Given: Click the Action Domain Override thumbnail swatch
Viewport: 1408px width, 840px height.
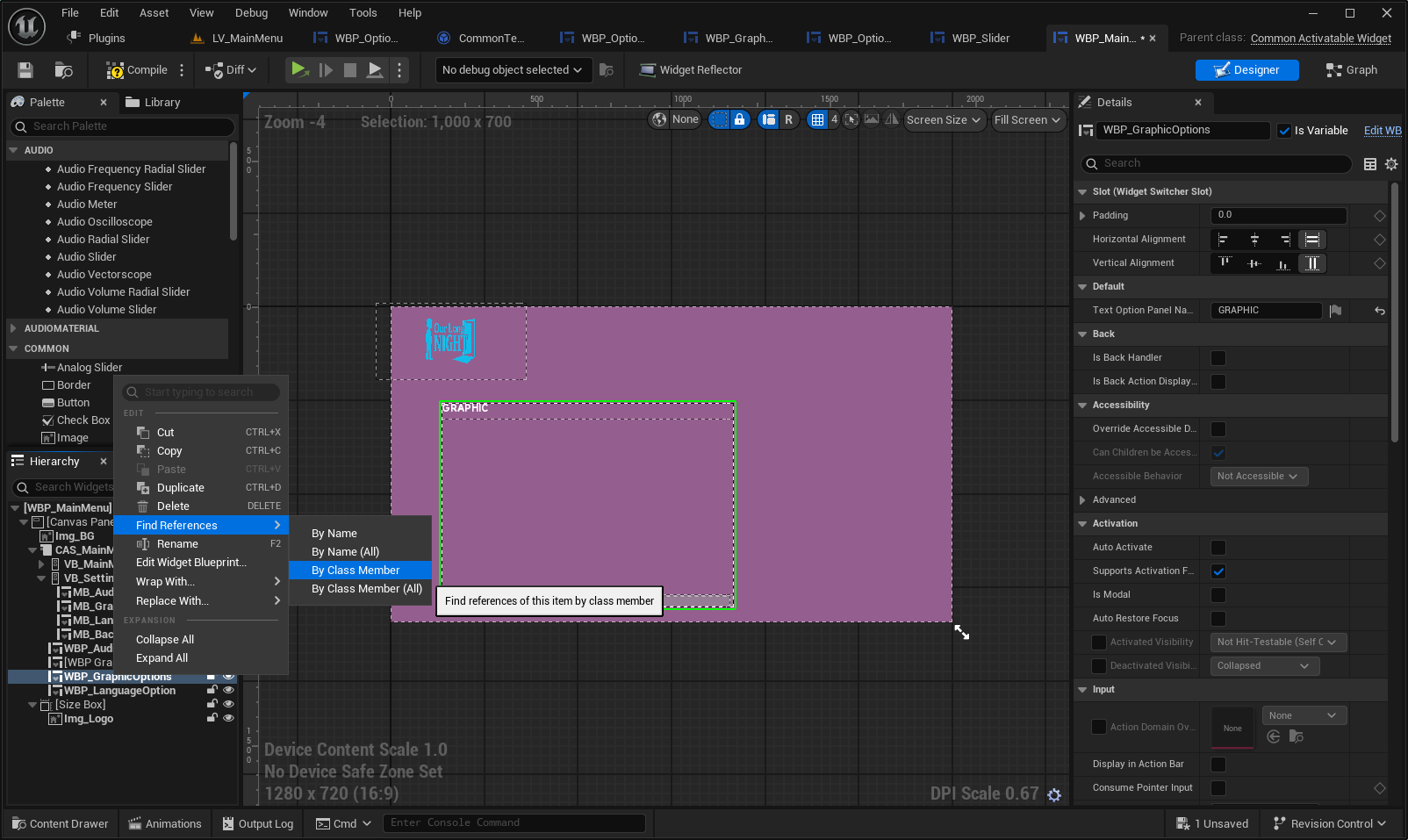Looking at the screenshot, I should (x=1232, y=728).
